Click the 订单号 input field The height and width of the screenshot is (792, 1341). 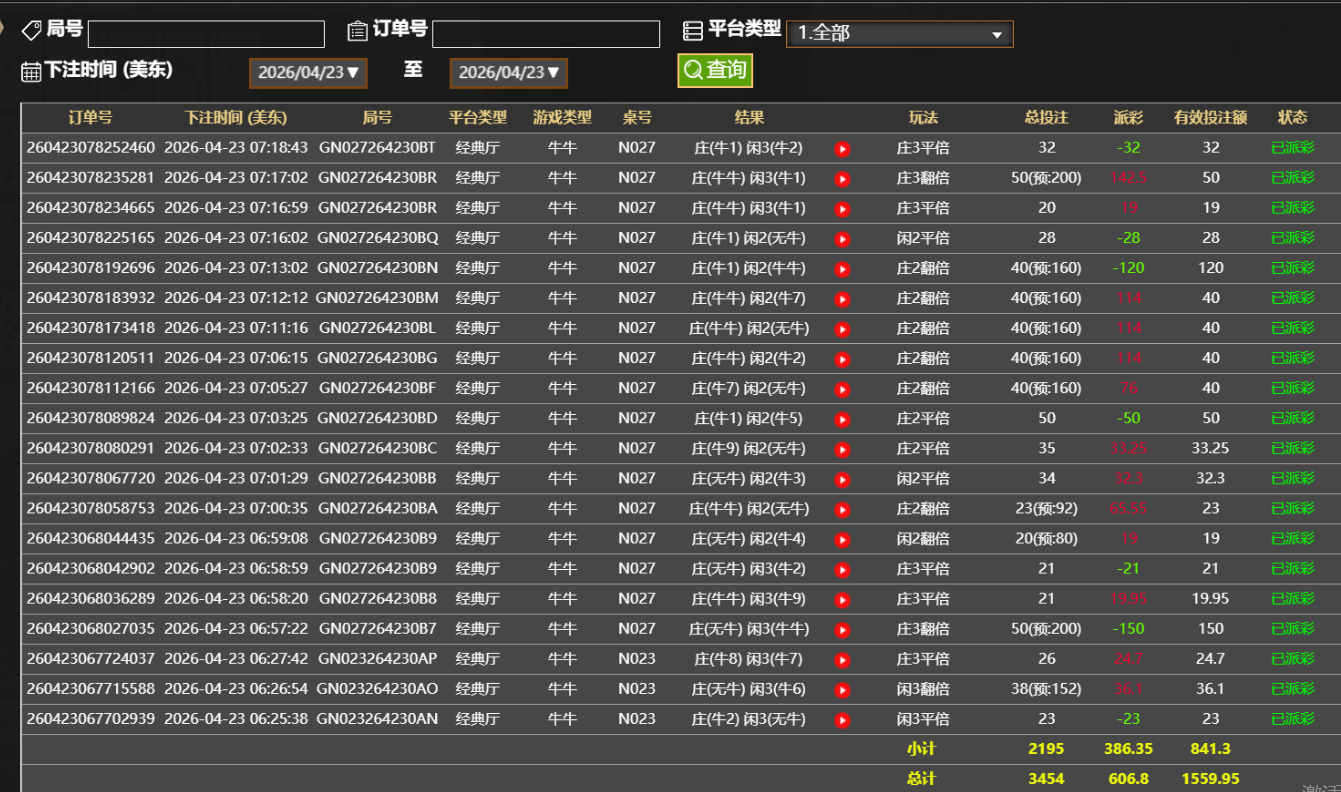tap(545, 34)
